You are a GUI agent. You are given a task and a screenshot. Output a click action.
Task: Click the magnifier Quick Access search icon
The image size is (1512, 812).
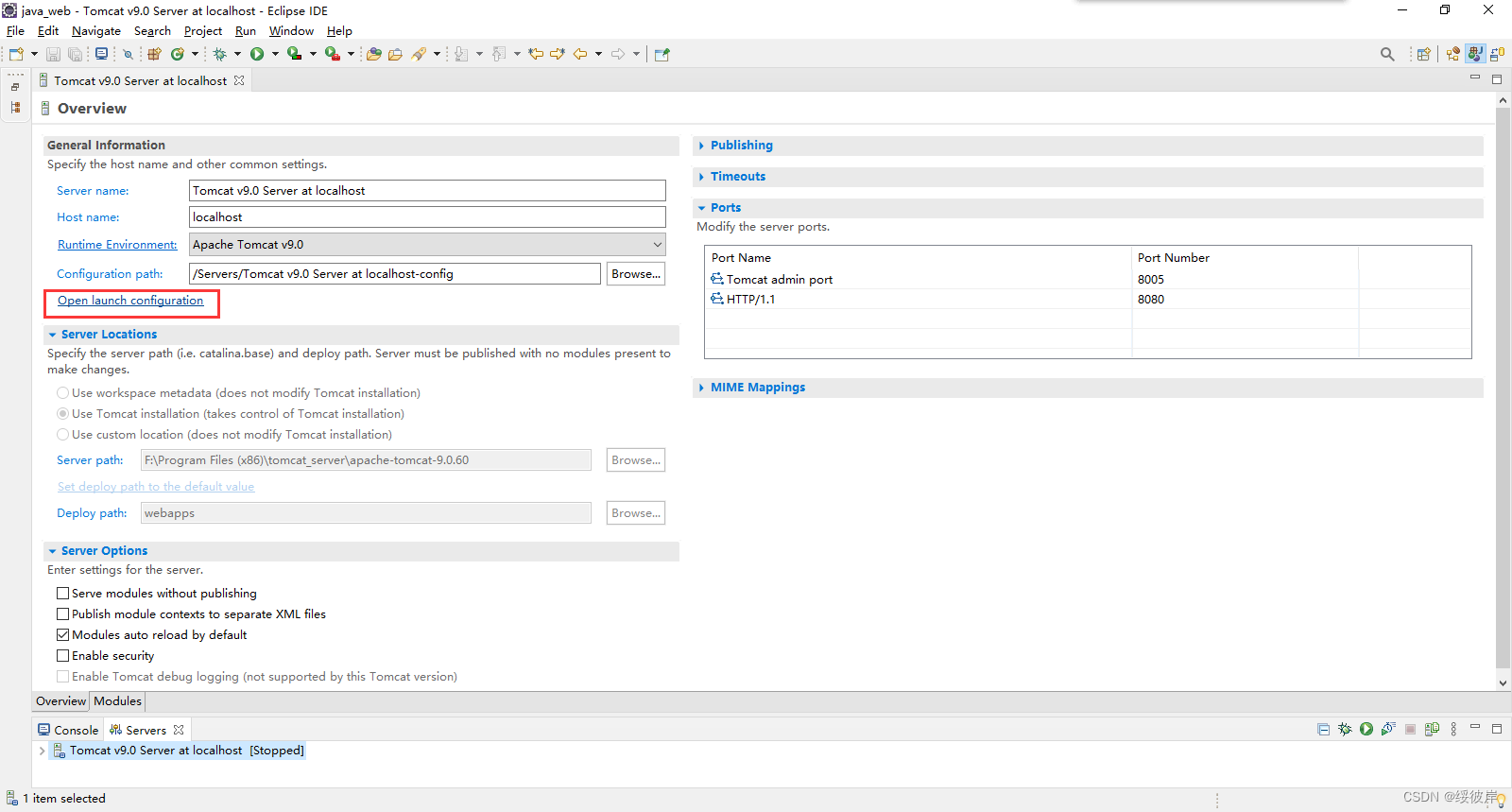(x=1387, y=54)
